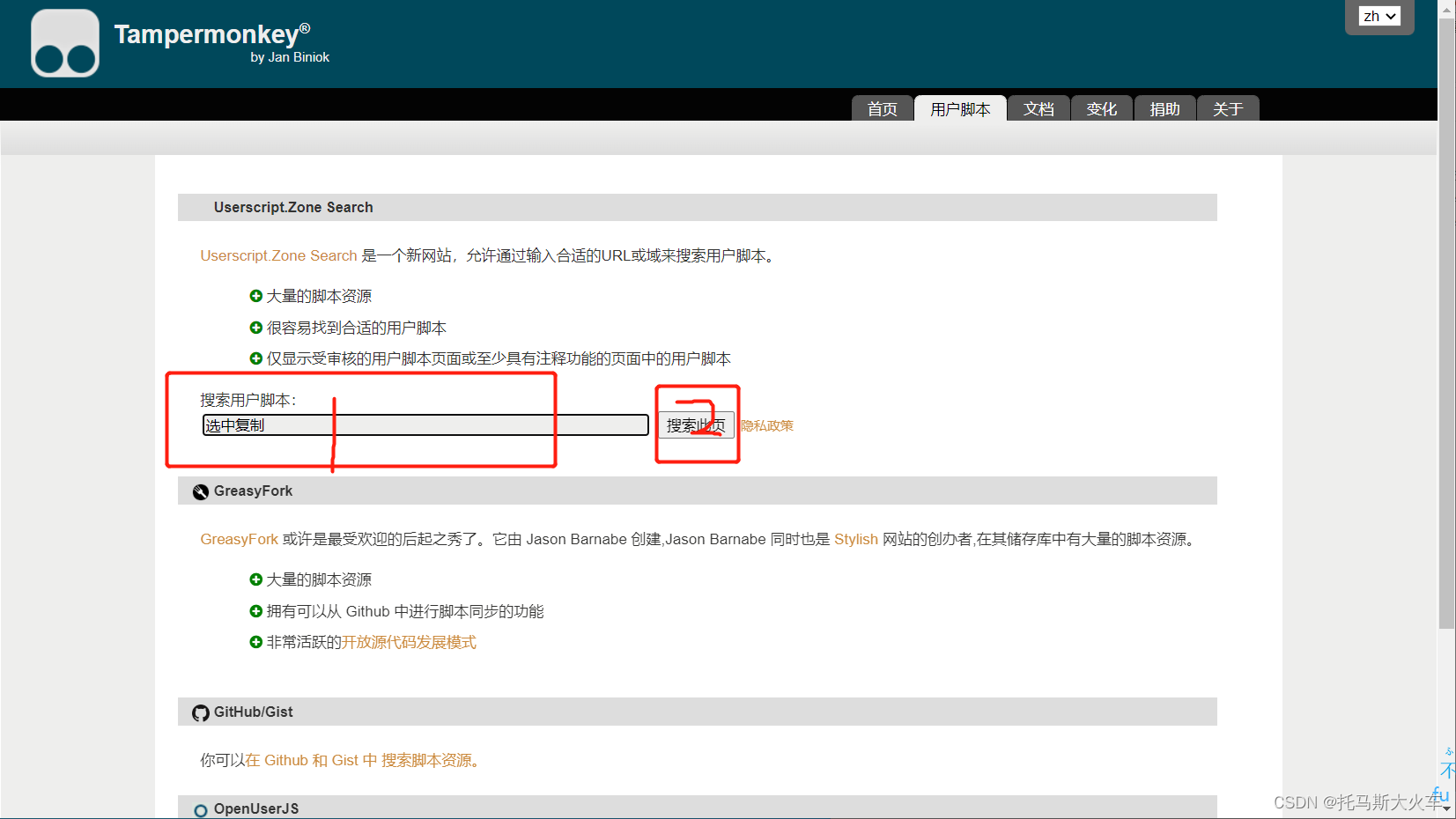This screenshot has width=1456, height=819.
Task: Click green plus icon beside 很容易找到合适的用户脚本
Action: point(256,328)
